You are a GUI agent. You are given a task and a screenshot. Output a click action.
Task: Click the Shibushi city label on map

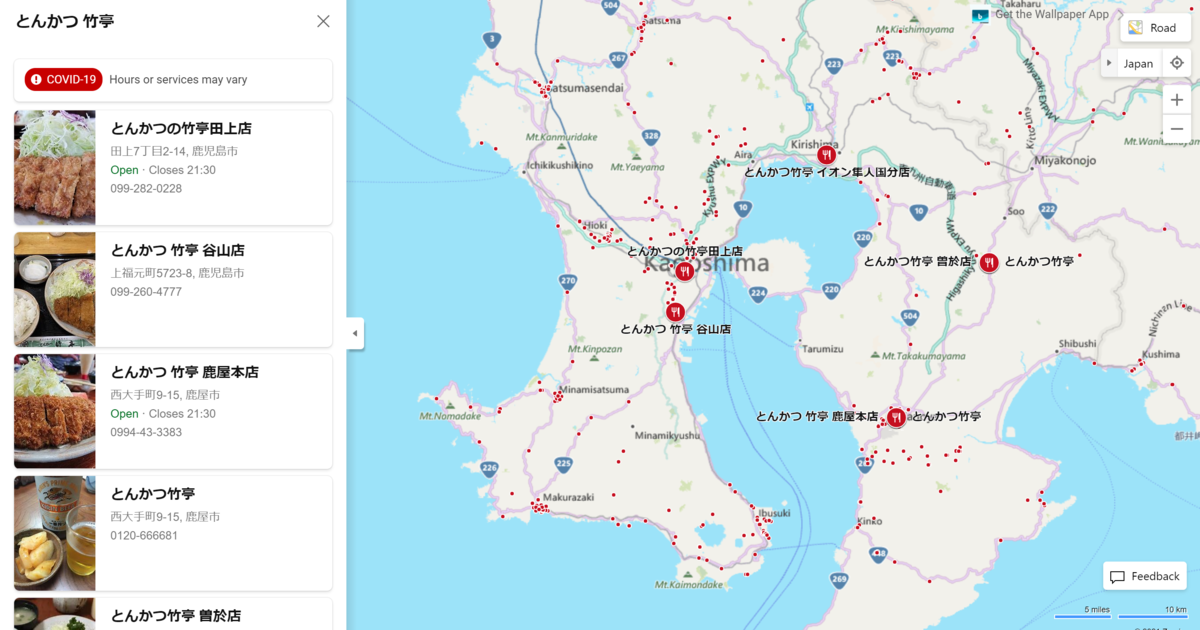[x=1078, y=344]
